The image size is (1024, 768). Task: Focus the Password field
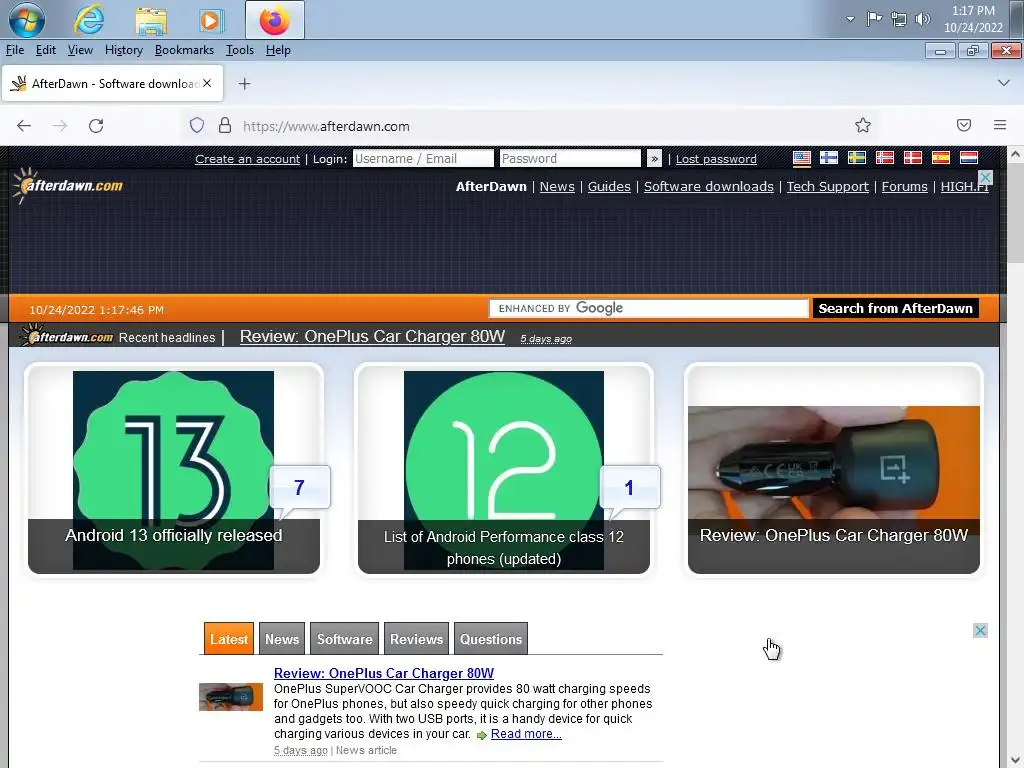[570, 159]
